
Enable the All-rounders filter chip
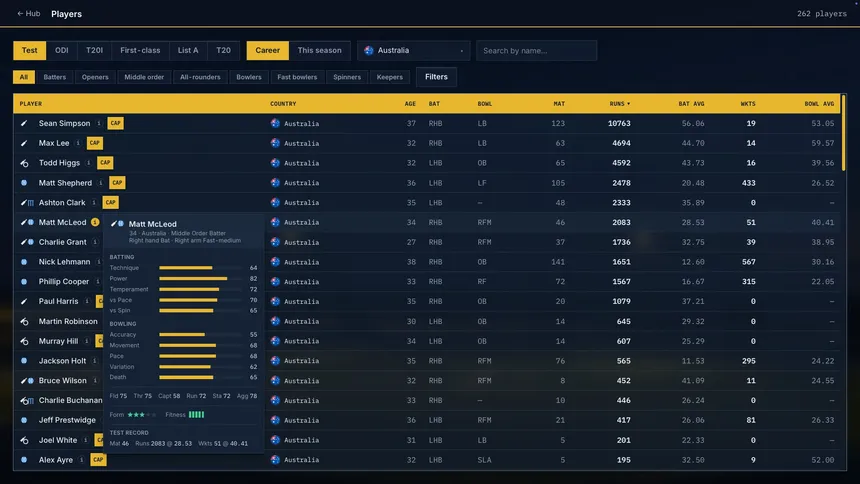[x=200, y=77]
